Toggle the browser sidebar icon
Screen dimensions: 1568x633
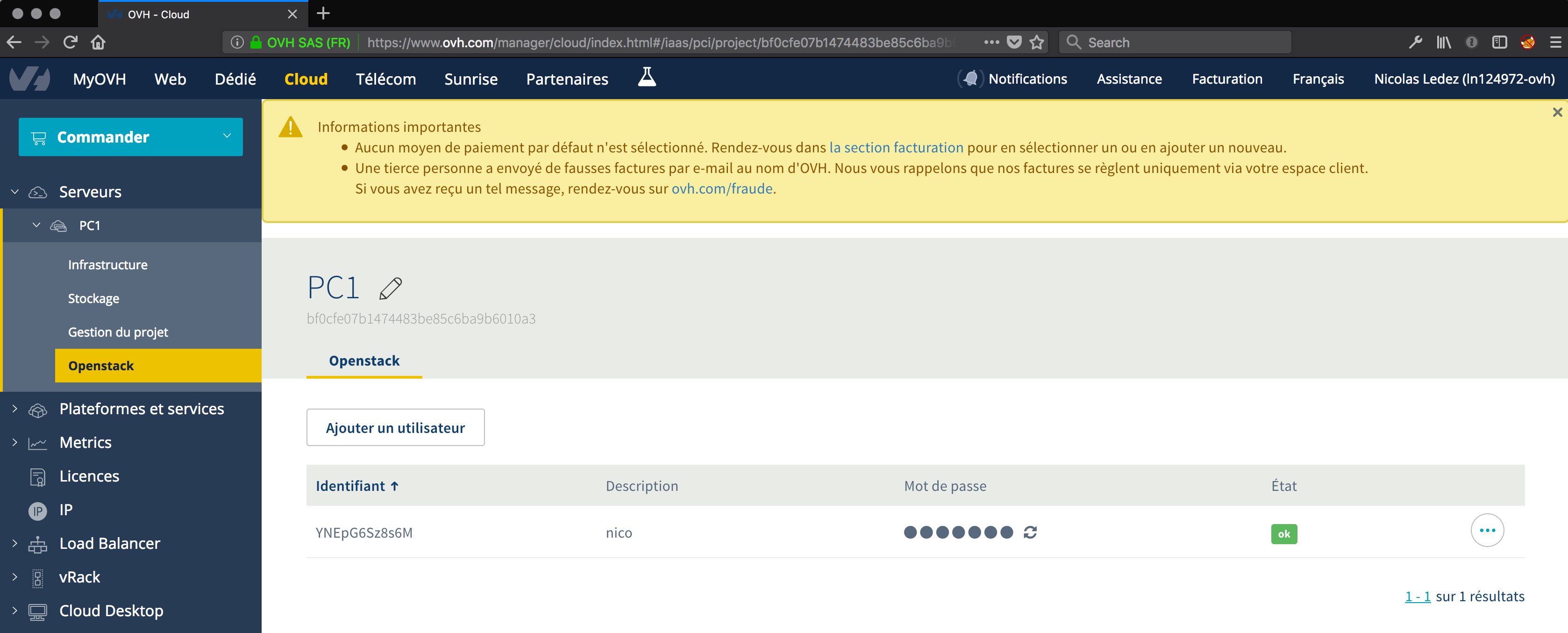coord(1499,42)
